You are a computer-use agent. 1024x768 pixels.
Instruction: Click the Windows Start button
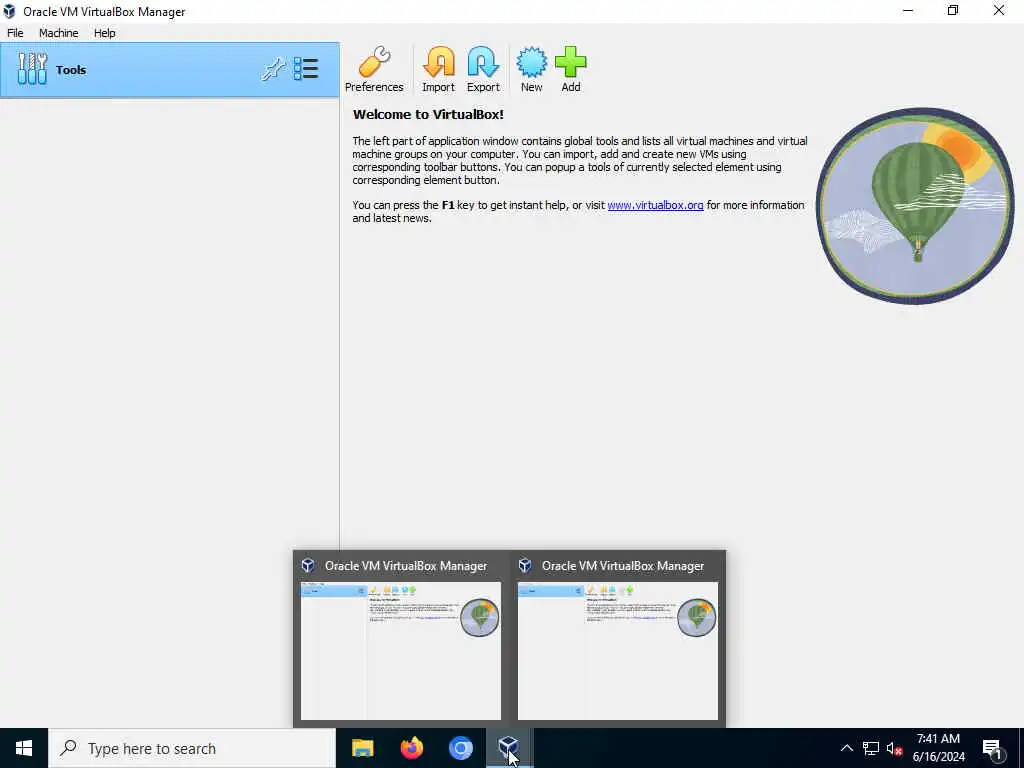point(24,748)
